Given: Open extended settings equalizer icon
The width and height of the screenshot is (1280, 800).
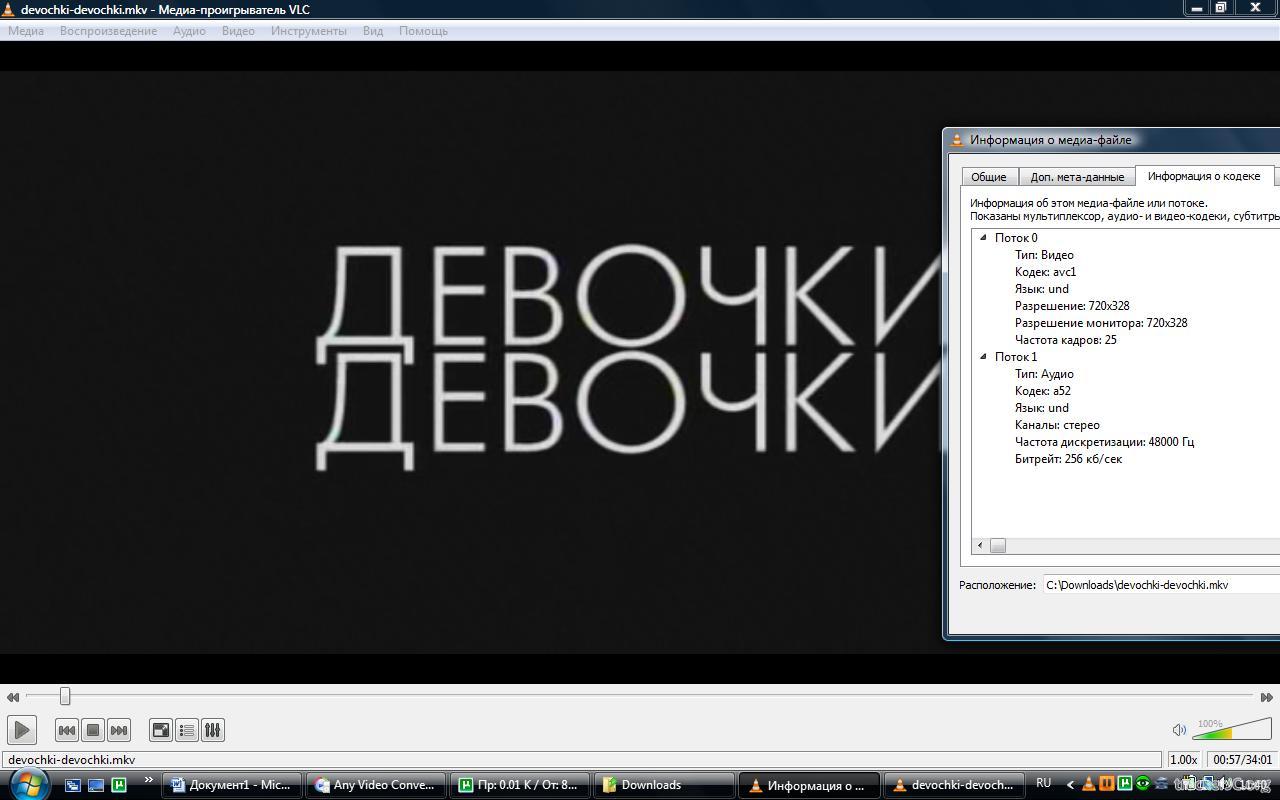Looking at the screenshot, I should click(213, 730).
